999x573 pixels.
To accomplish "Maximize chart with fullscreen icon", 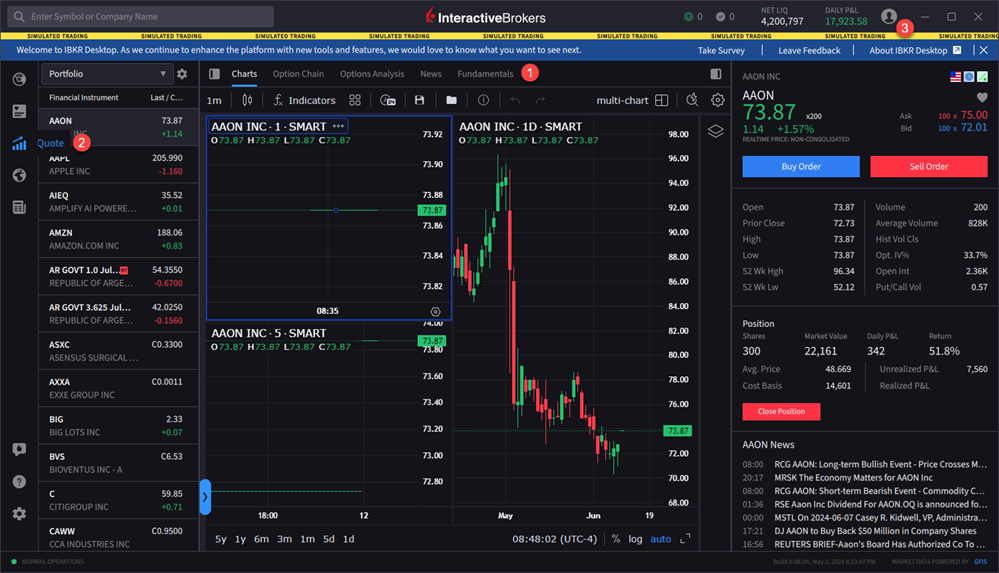I will (x=686, y=539).
